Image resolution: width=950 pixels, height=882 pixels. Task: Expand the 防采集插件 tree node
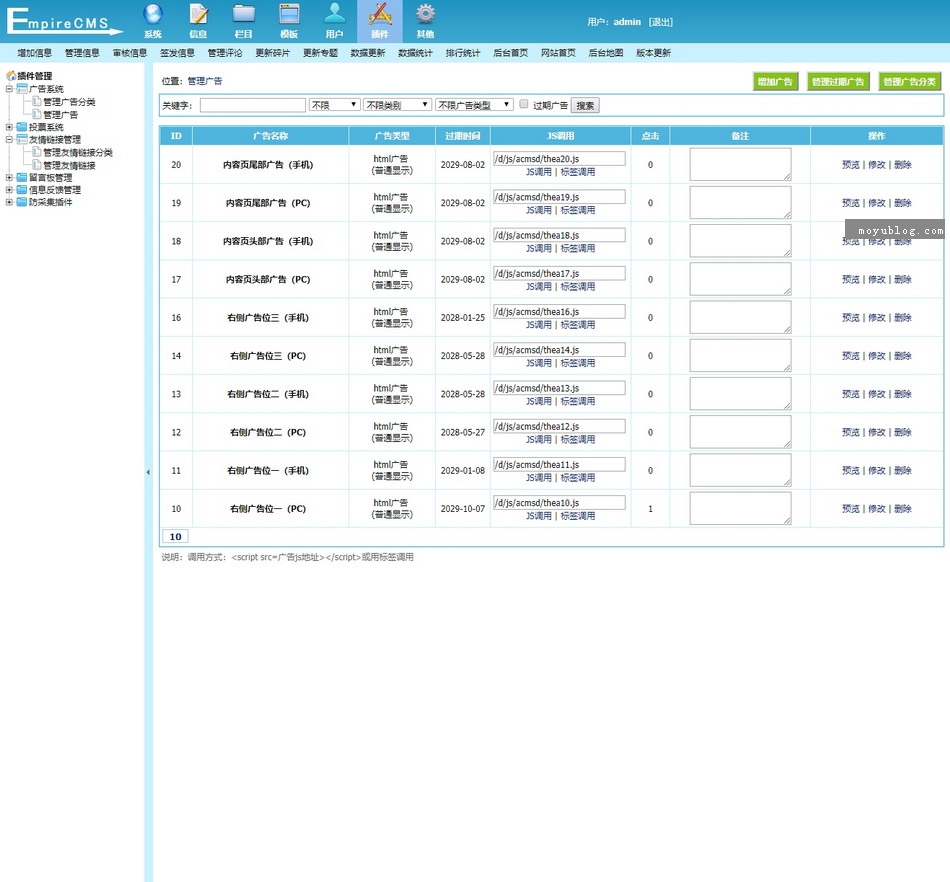(9, 202)
